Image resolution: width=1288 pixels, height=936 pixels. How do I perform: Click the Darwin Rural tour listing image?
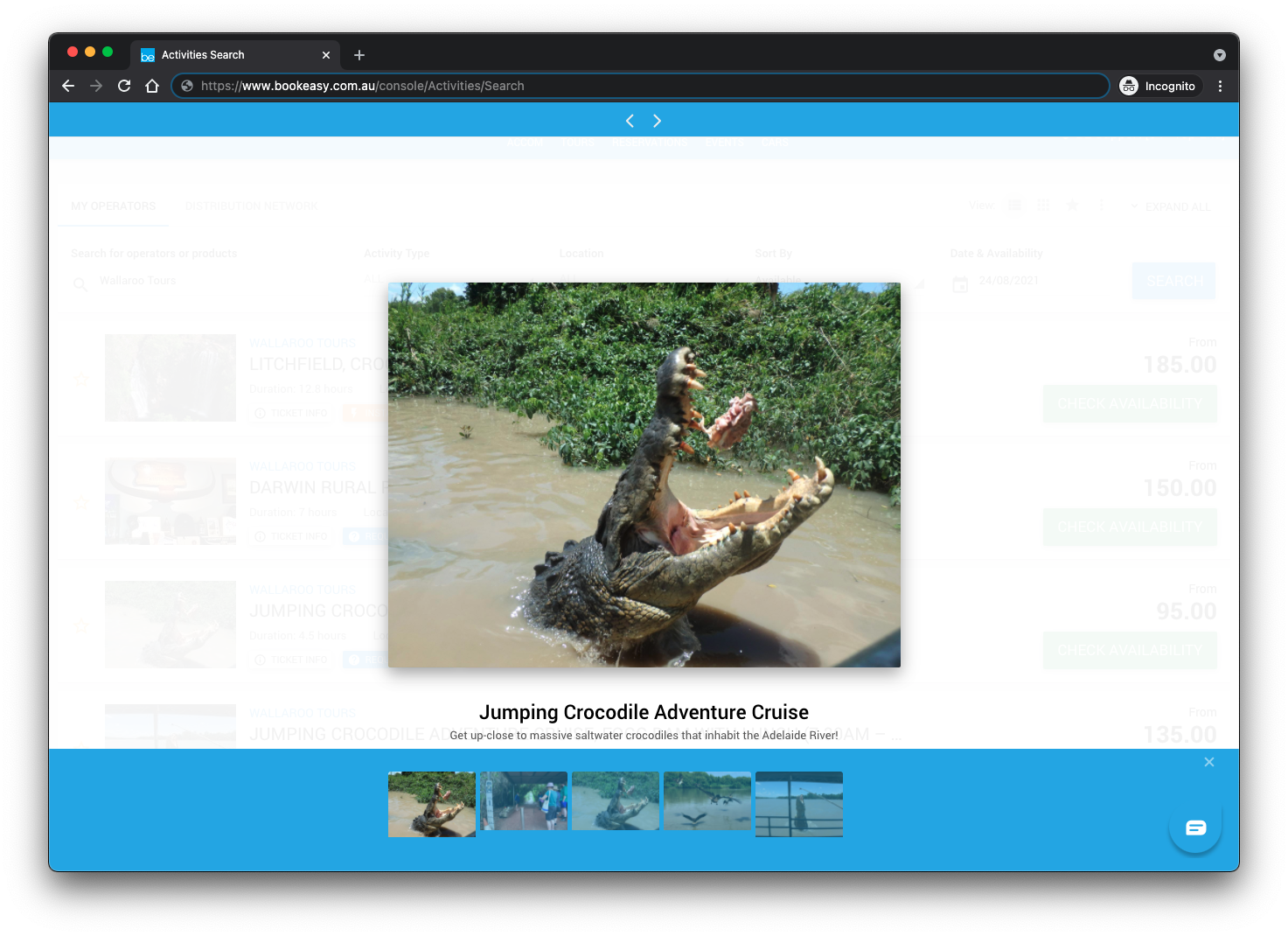(x=171, y=501)
